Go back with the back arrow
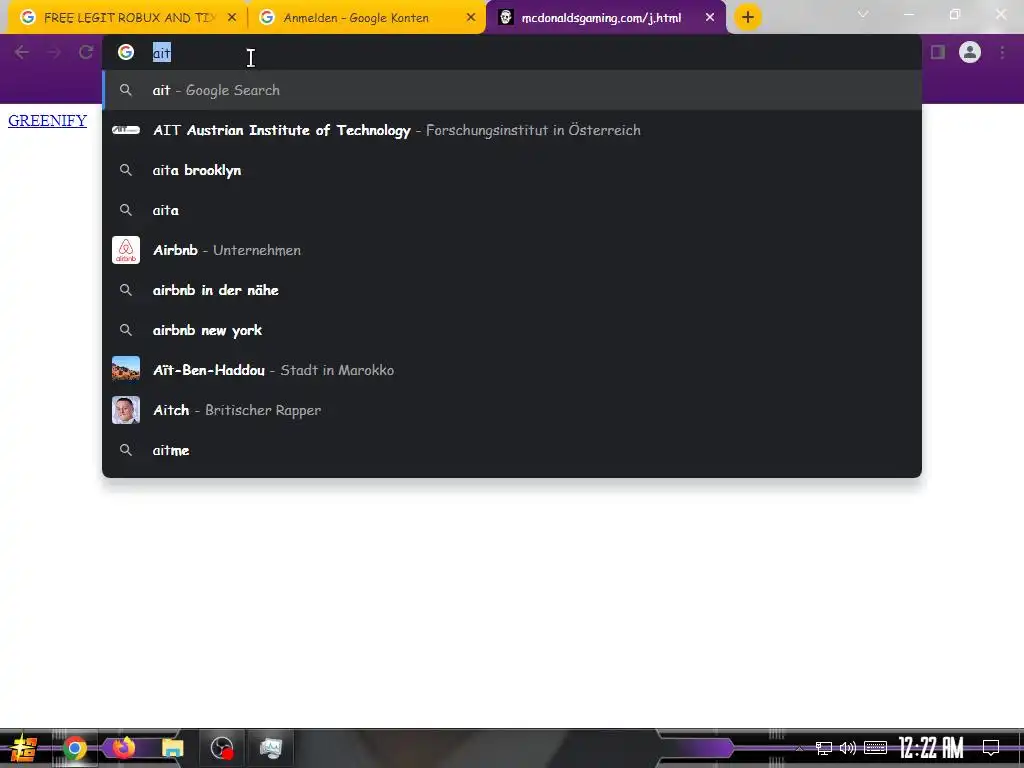The image size is (1024, 768). point(22,52)
